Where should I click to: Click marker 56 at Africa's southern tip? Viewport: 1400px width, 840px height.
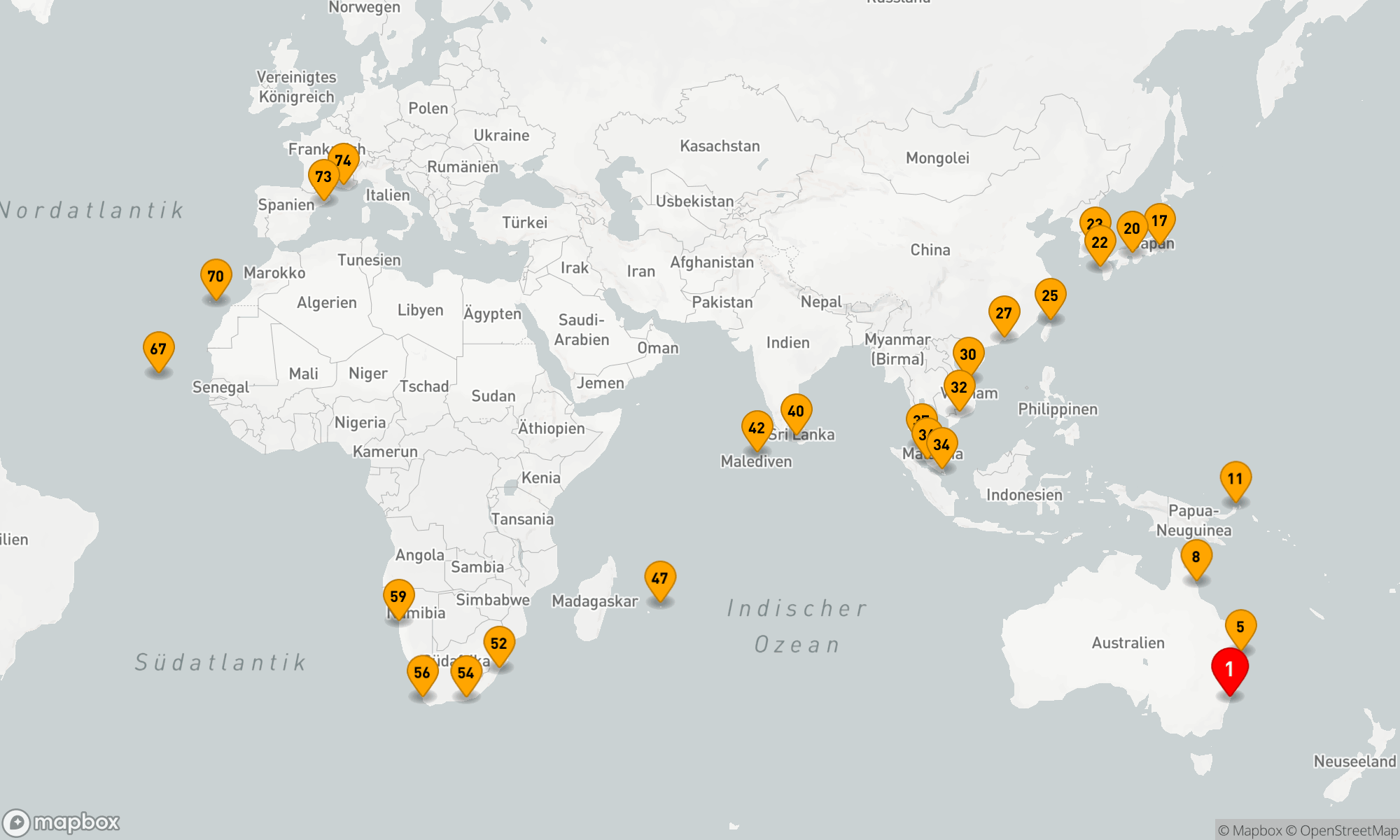click(422, 673)
